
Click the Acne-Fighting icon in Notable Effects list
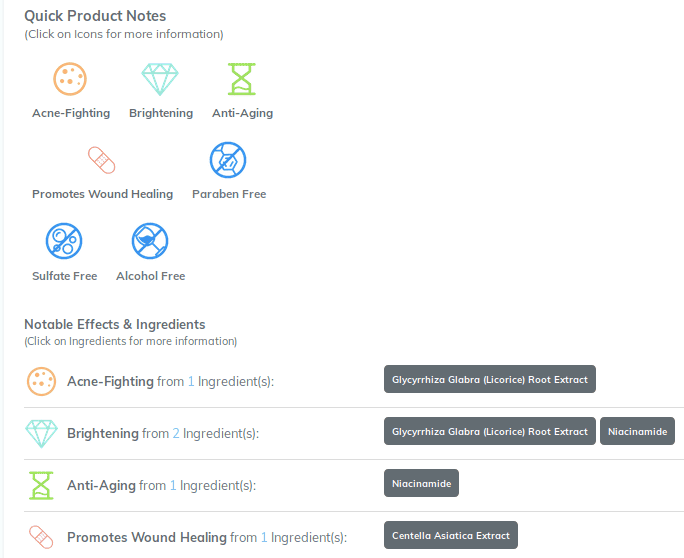41,381
